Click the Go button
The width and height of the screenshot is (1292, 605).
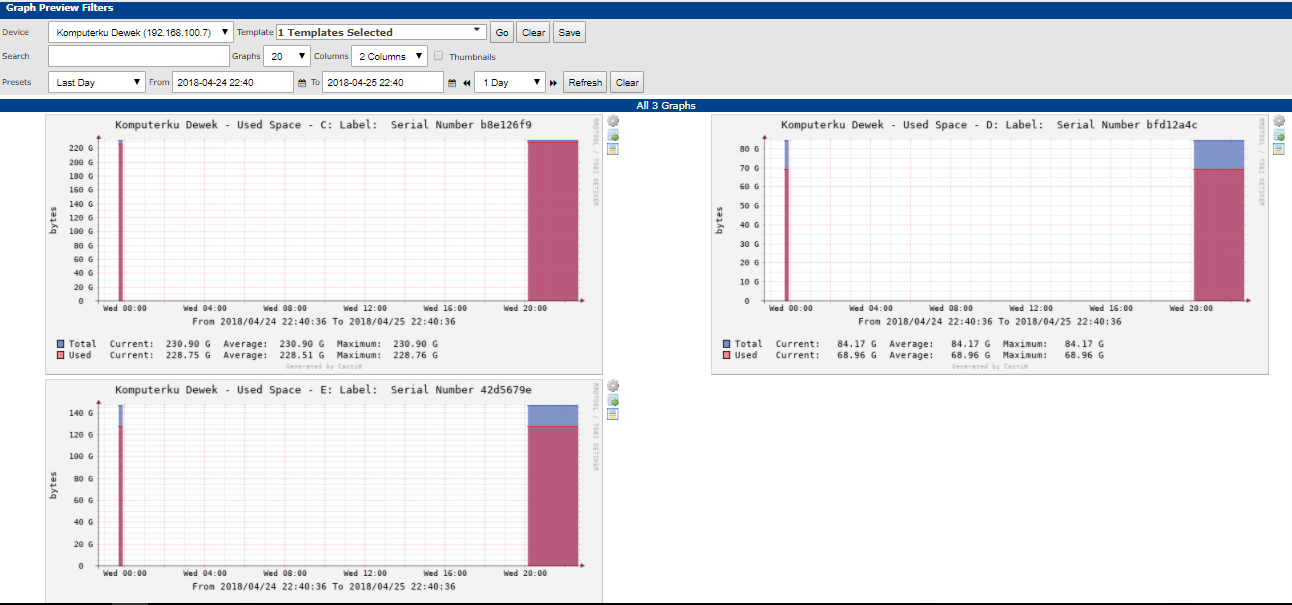coord(502,32)
